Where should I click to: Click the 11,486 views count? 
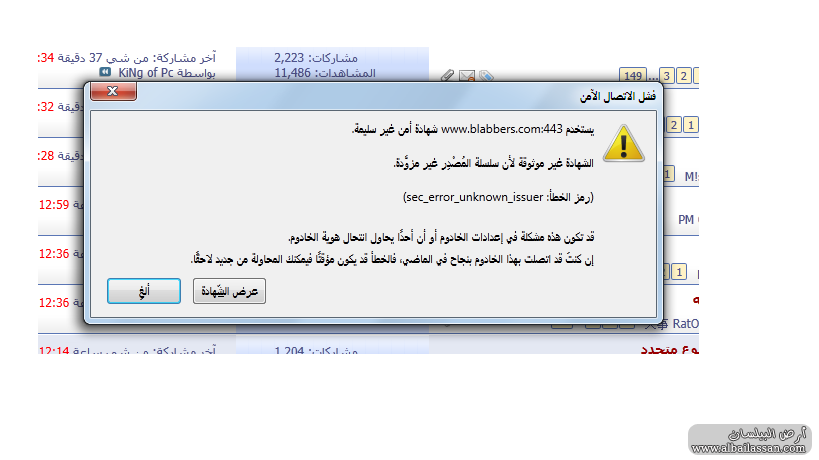(x=292, y=73)
